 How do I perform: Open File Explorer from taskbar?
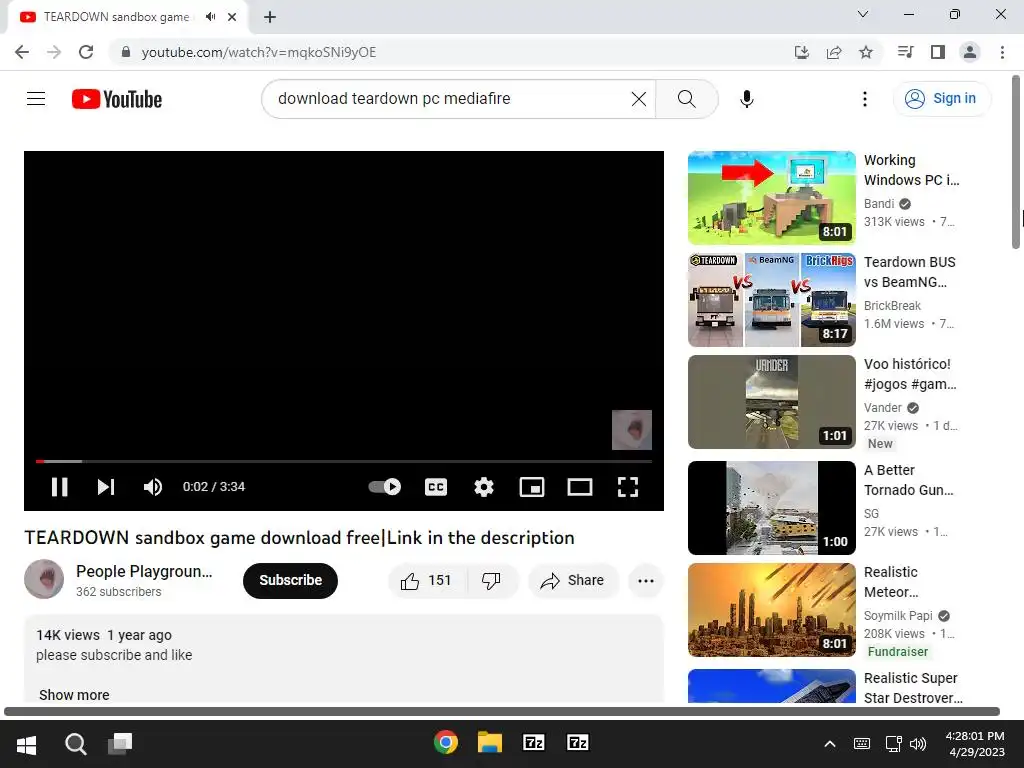490,743
